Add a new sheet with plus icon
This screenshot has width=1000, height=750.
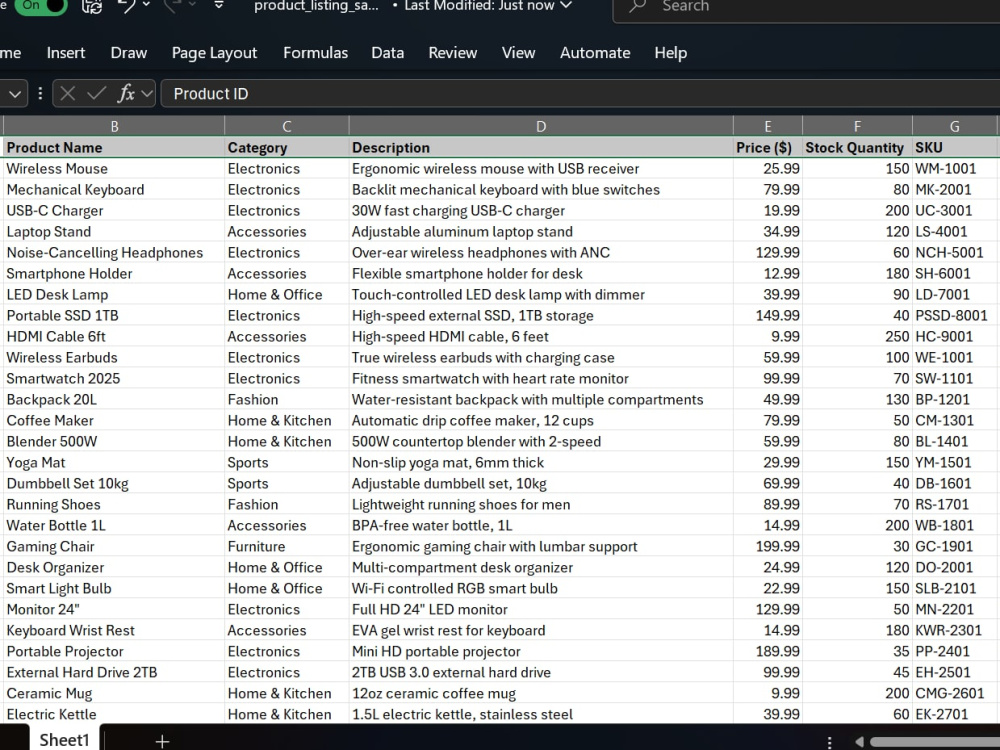162,741
